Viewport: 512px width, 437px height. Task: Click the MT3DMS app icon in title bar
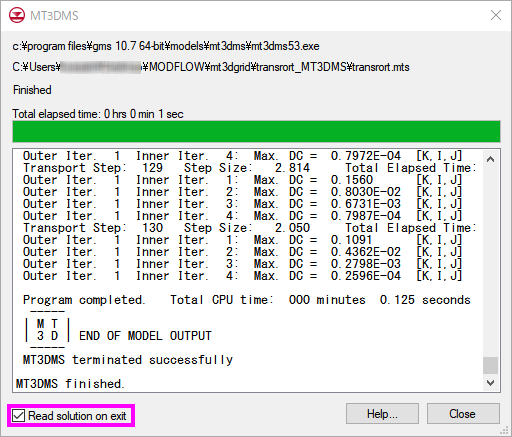tap(17, 15)
